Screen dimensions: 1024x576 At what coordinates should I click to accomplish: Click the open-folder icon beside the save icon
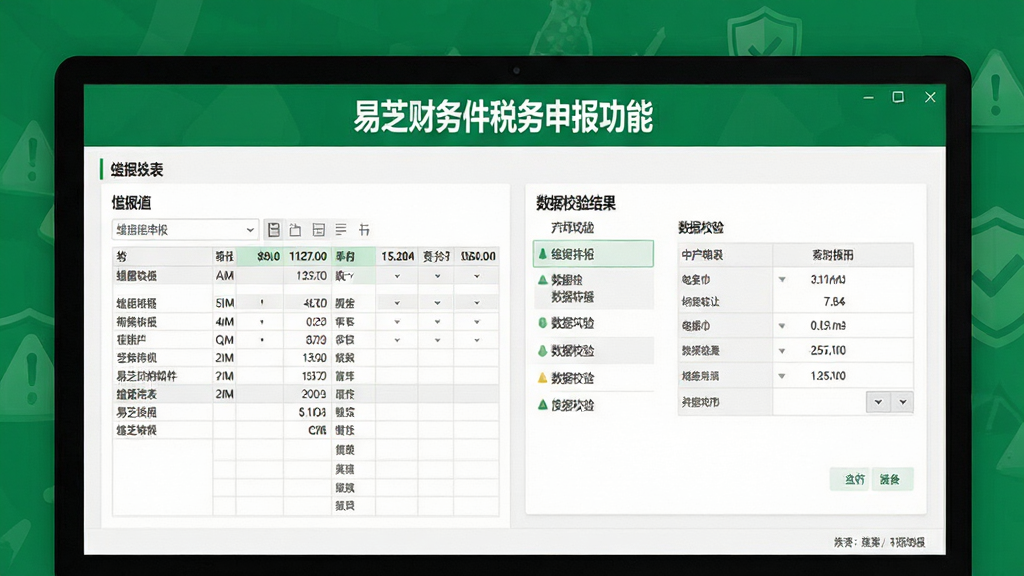(295, 230)
